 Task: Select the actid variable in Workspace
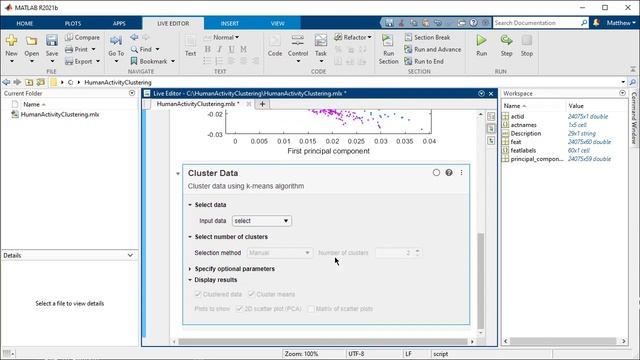517,116
